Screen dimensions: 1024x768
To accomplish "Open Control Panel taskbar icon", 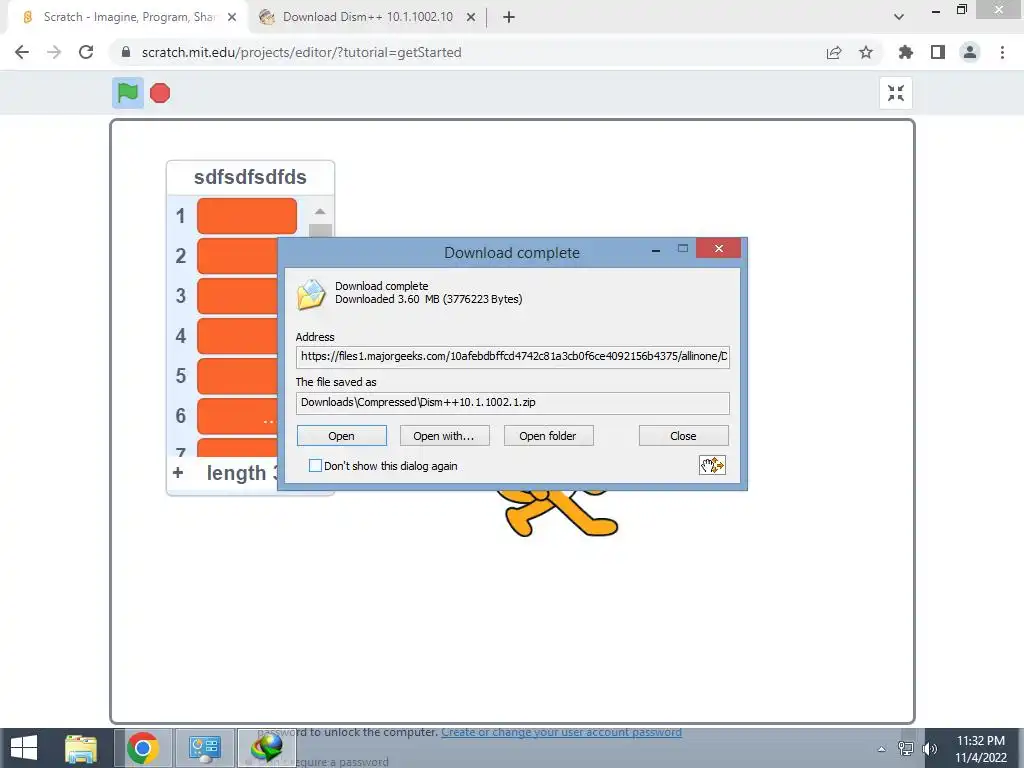I will tap(204, 748).
